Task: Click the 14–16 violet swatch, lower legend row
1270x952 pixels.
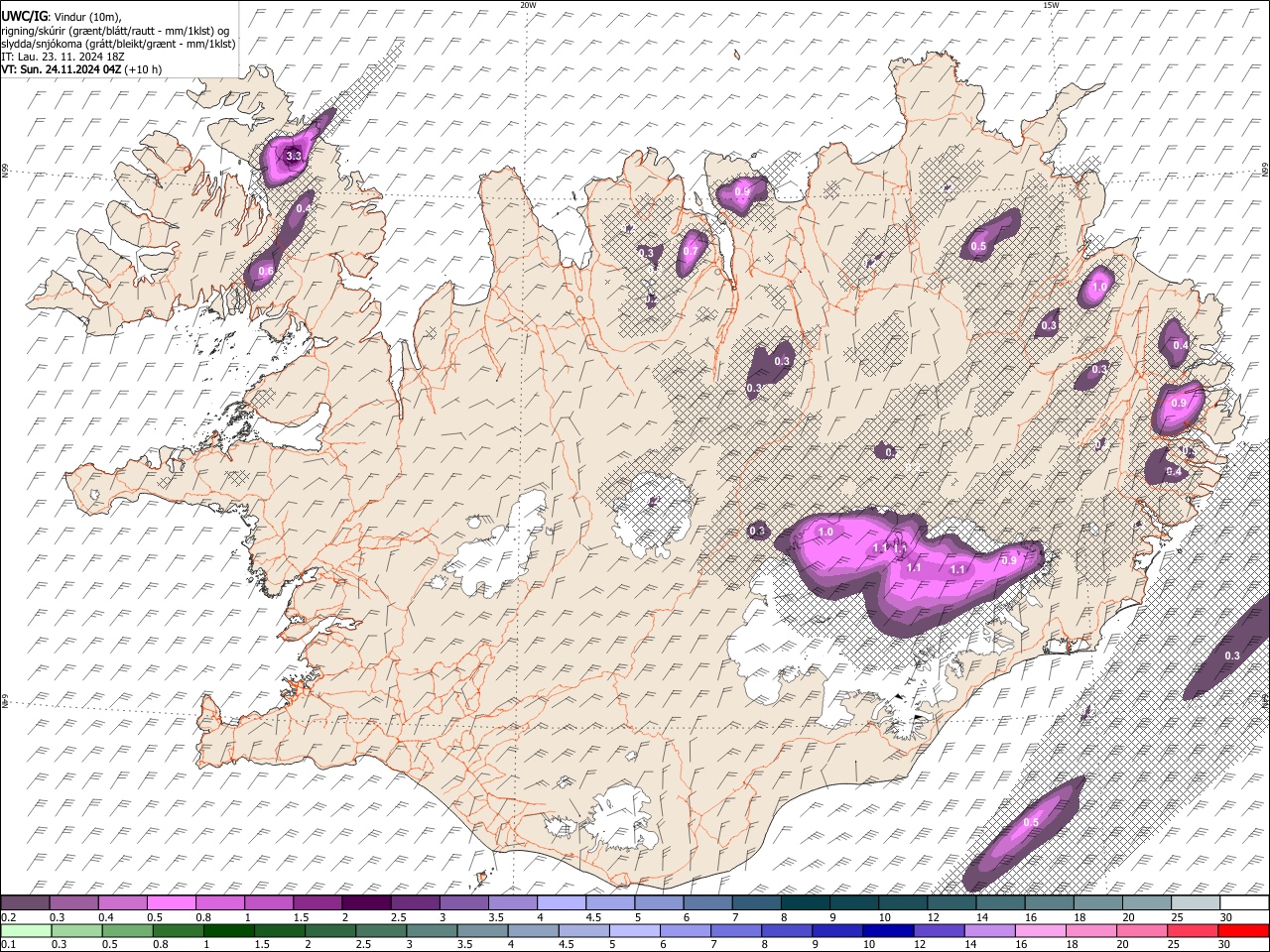Action: pos(990,930)
